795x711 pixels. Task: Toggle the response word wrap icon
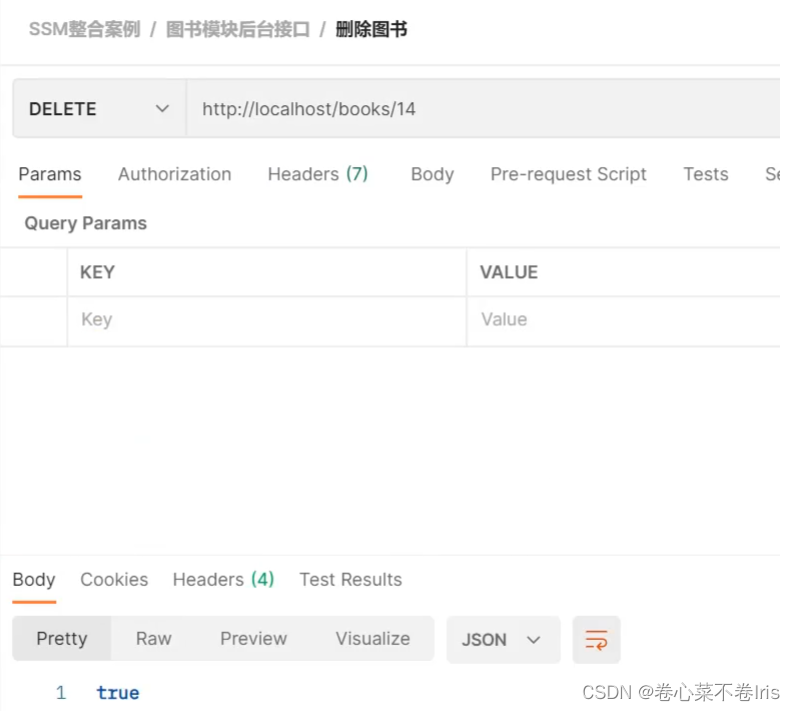(596, 639)
